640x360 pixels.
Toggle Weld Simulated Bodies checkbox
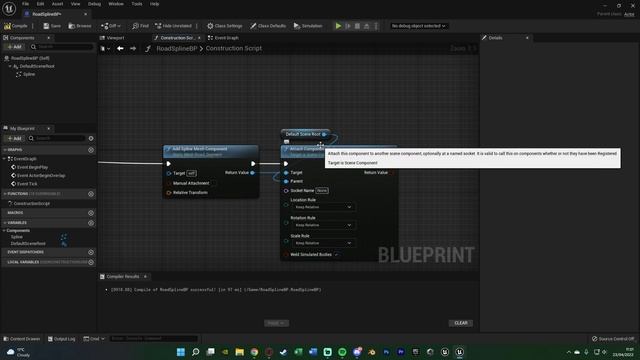pyautogui.click(x=336, y=255)
